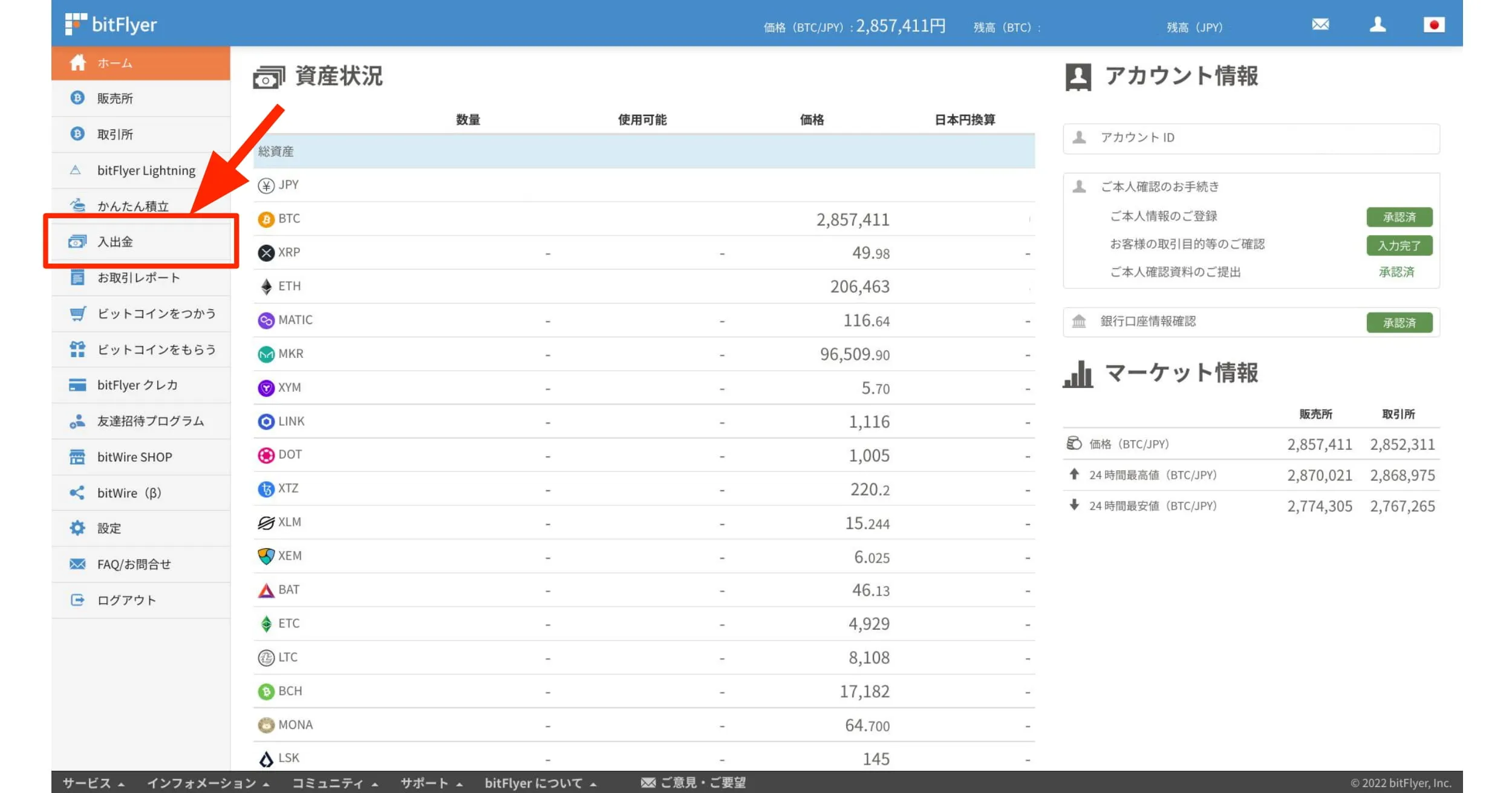This screenshot has height=793, width=1512.
Task: Click the 入出金 deposit icon in sidebar
Action: [x=76, y=242]
